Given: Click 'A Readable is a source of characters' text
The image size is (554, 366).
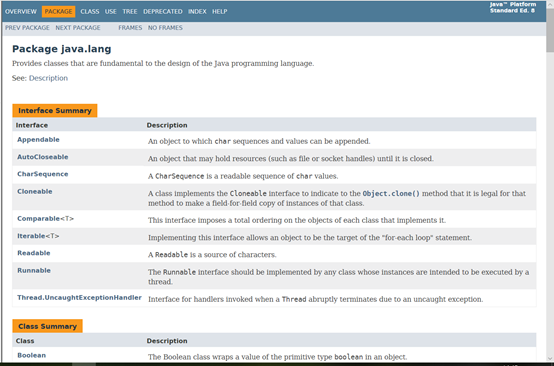Looking at the screenshot, I should pyautogui.click(x=212, y=255).
